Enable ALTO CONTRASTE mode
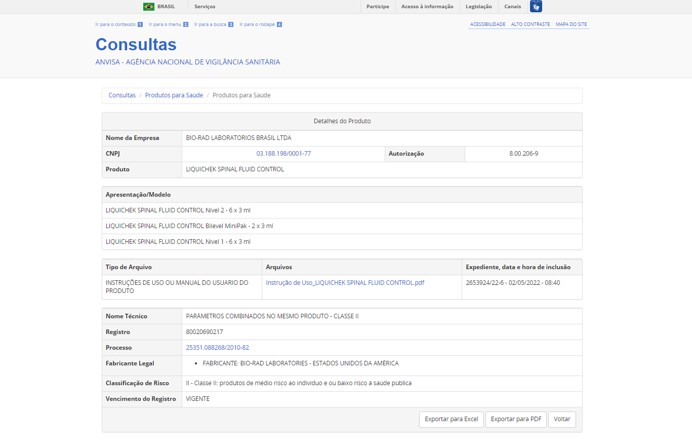This screenshot has height=444, width=692. [x=530, y=24]
